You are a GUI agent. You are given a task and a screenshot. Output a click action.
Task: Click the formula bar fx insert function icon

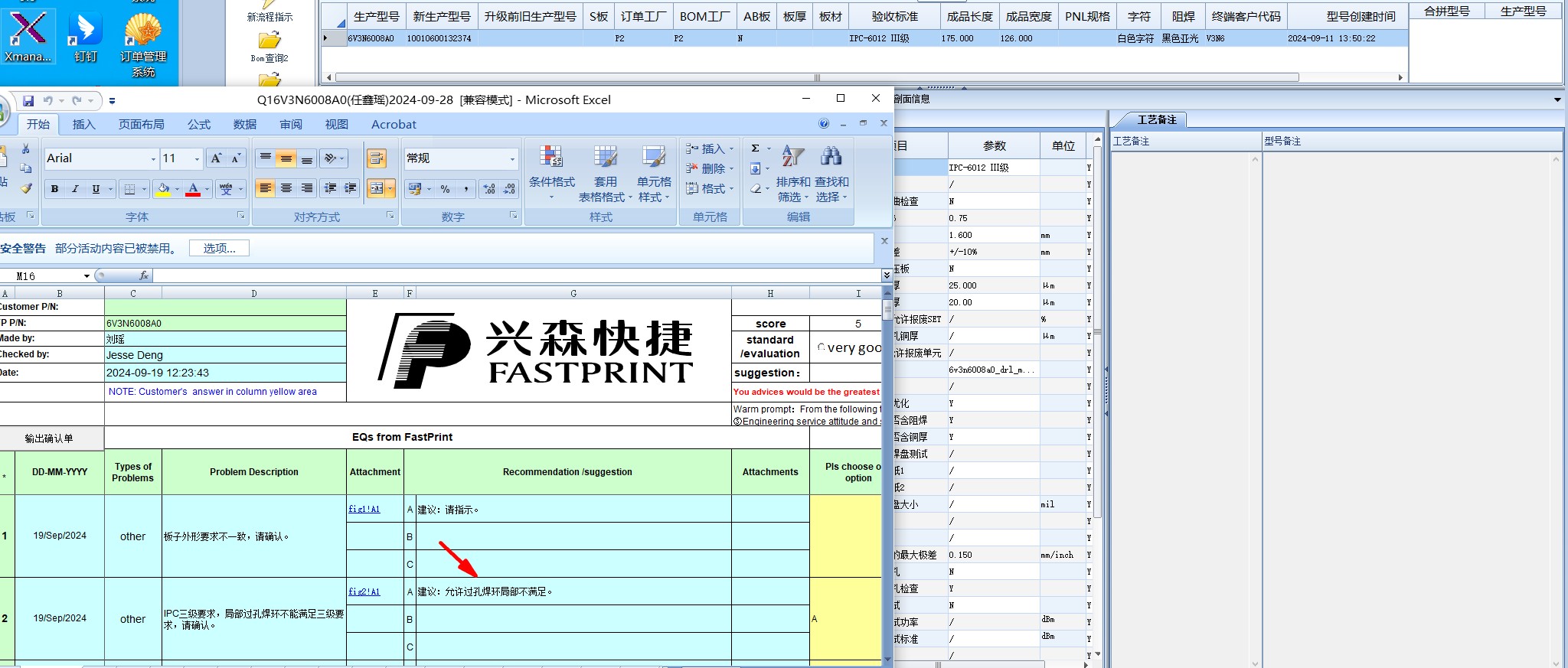point(144,275)
